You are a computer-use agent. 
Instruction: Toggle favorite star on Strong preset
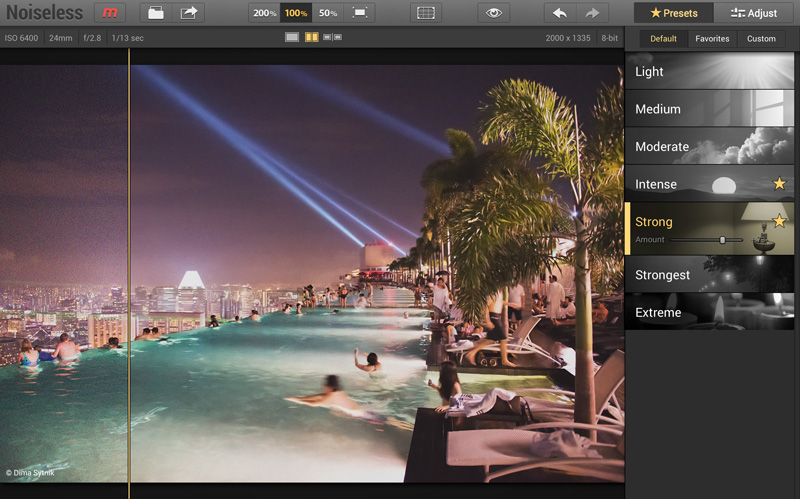pyautogui.click(x=779, y=221)
